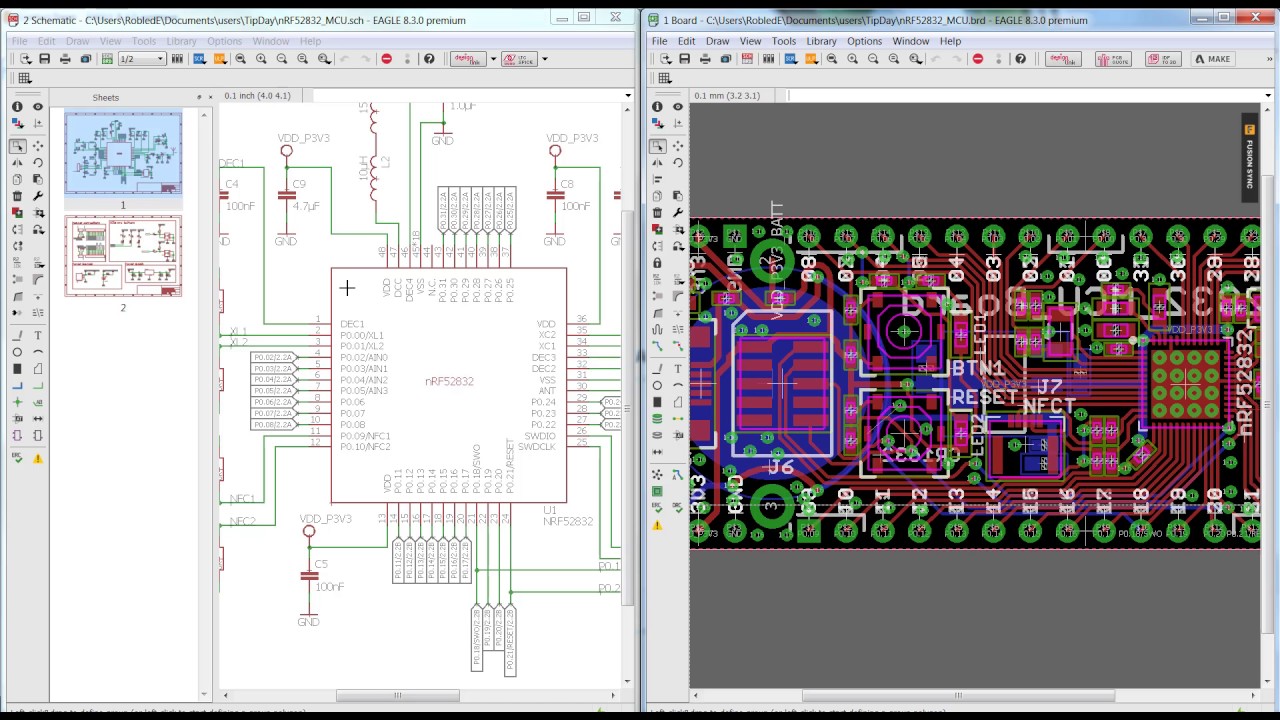Click the PCB Quote button

pos(1113,59)
